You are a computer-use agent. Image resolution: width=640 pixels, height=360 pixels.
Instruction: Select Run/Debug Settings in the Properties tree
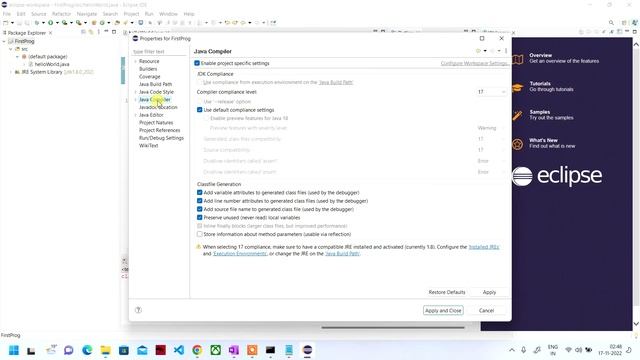(x=161, y=138)
